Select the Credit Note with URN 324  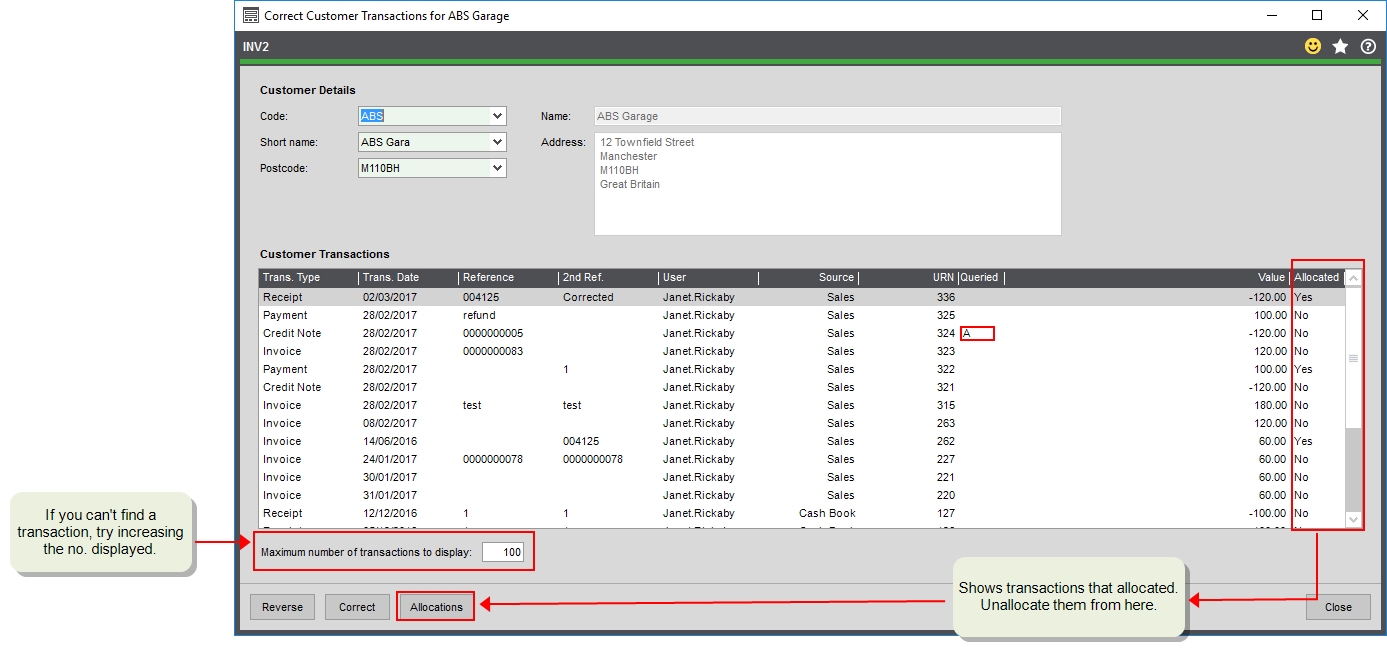[600, 333]
